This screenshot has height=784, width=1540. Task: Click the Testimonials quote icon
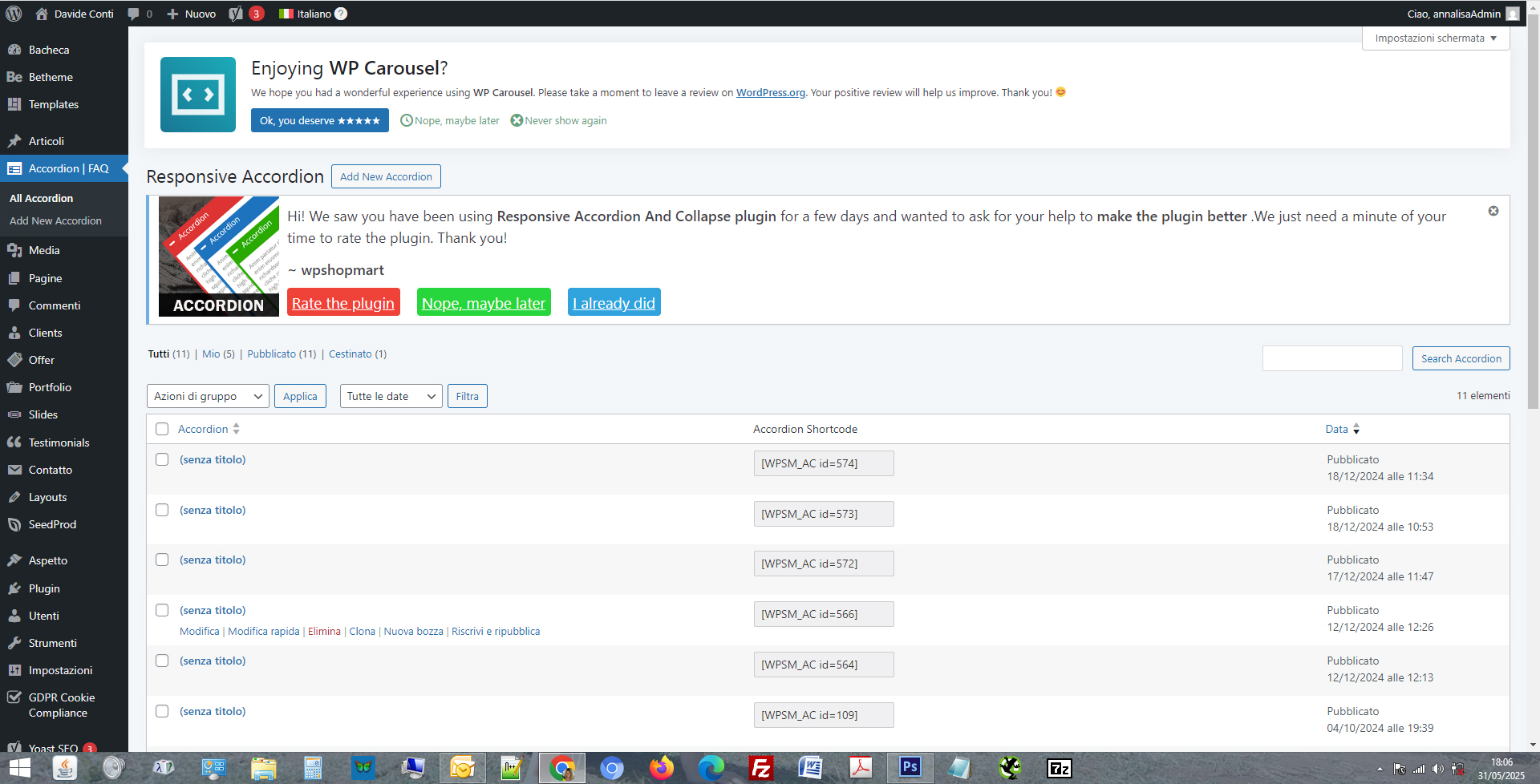click(14, 443)
